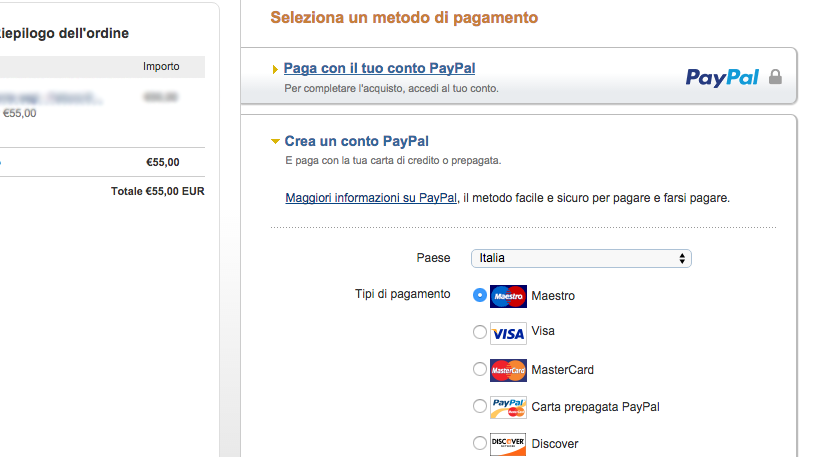Screen dimensions: 816x457
Task: Select the Carta prepagata PayPal radio button
Action: 480,406
